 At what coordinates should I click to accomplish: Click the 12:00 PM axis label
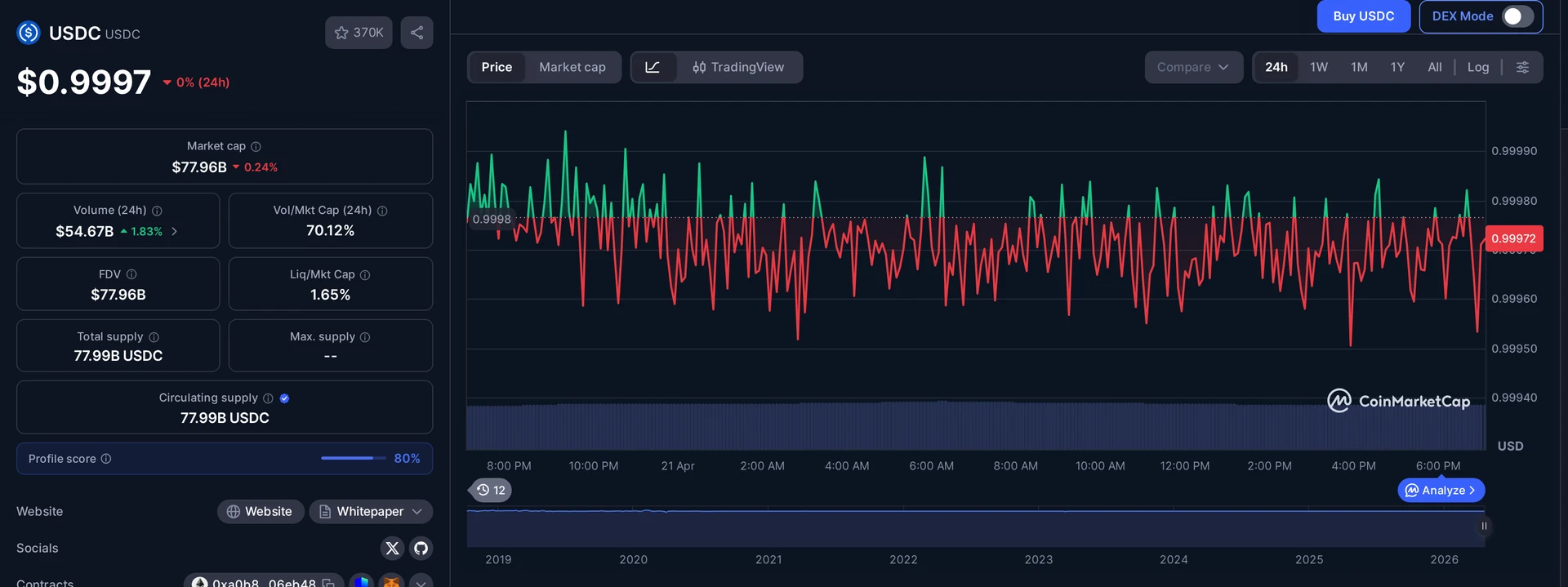point(1185,466)
